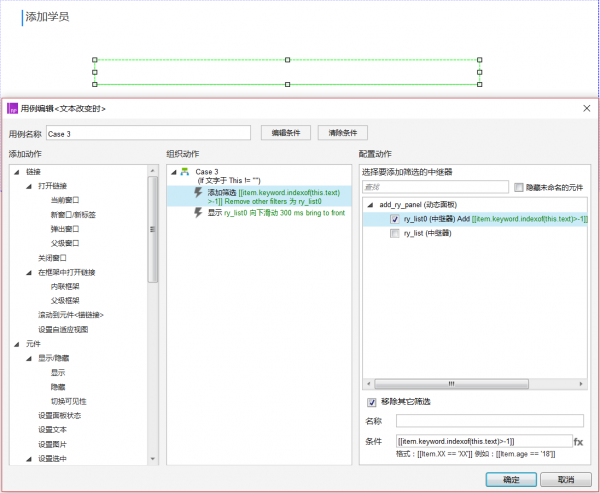600x493 pixels.
Task: Click the 编辑条件 button
Action: click(286, 133)
